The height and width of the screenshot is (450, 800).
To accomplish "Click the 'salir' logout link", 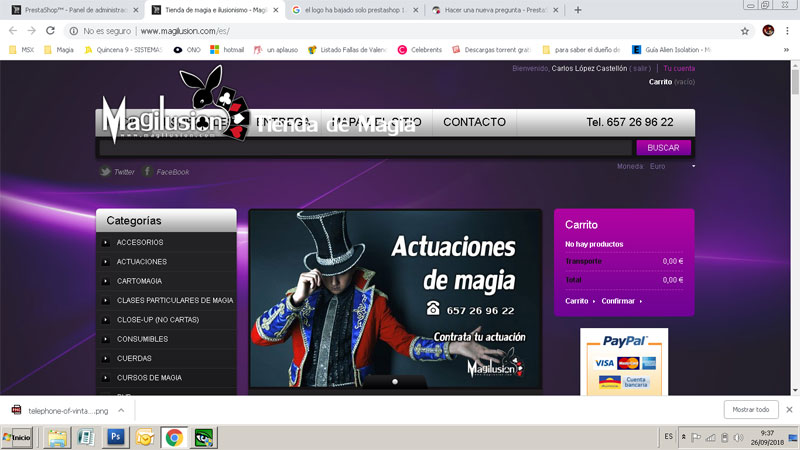I will pyautogui.click(x=640, y=68).
